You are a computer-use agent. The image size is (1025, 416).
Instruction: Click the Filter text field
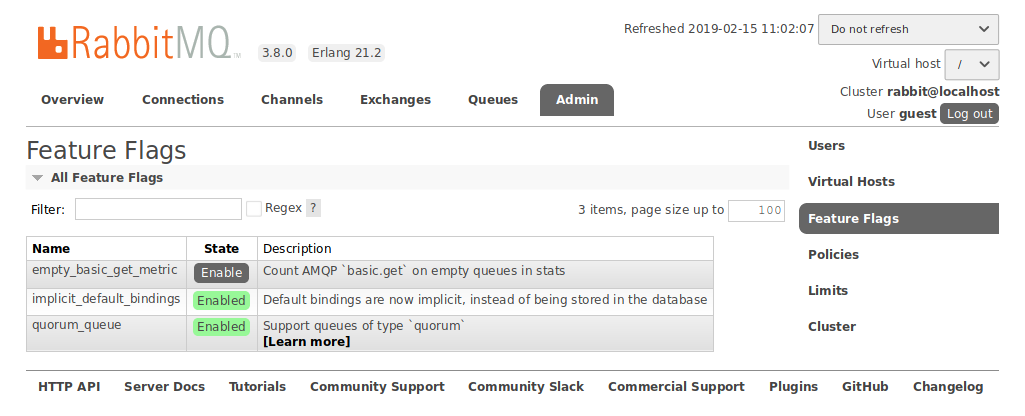[158, 209]
